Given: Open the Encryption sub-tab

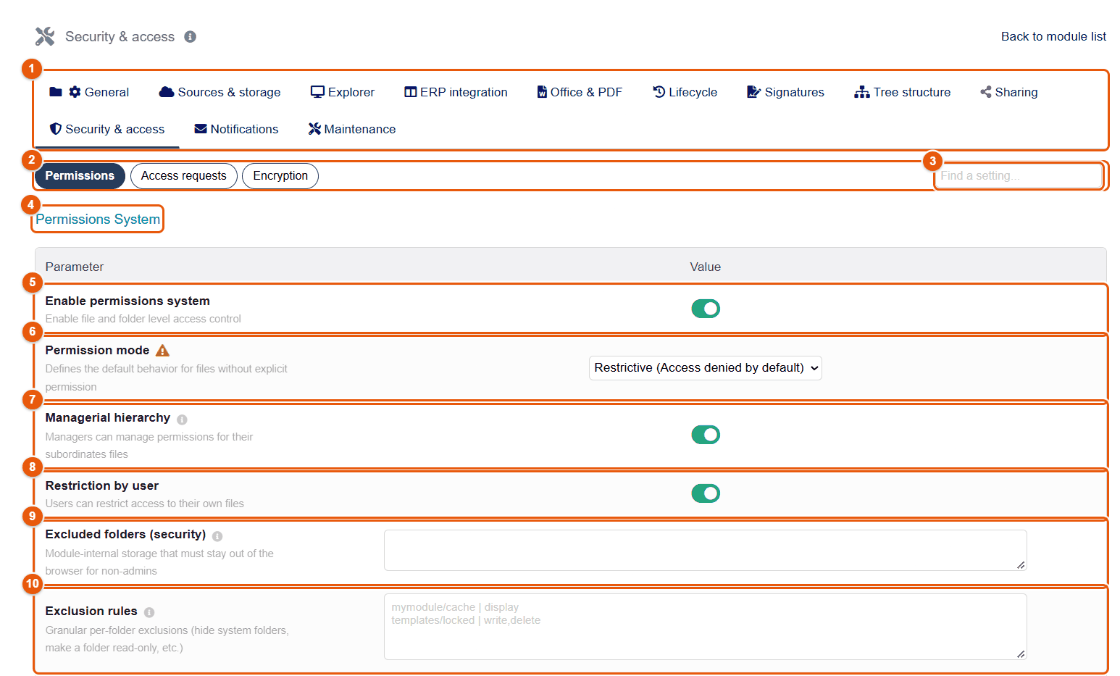Looking at the screenshot, I should click(280, 176).
